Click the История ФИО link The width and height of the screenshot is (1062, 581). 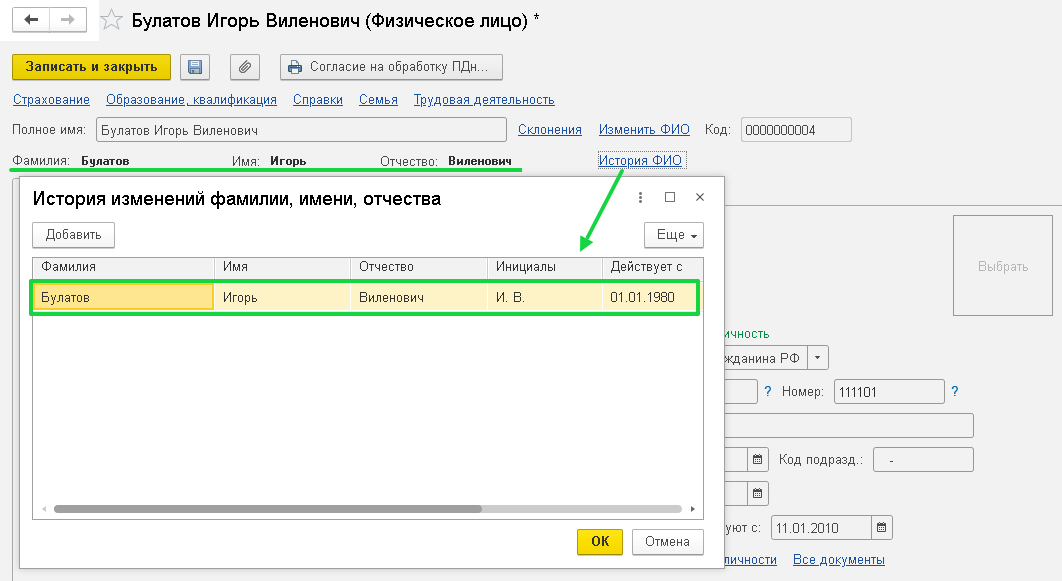point(640,160)
